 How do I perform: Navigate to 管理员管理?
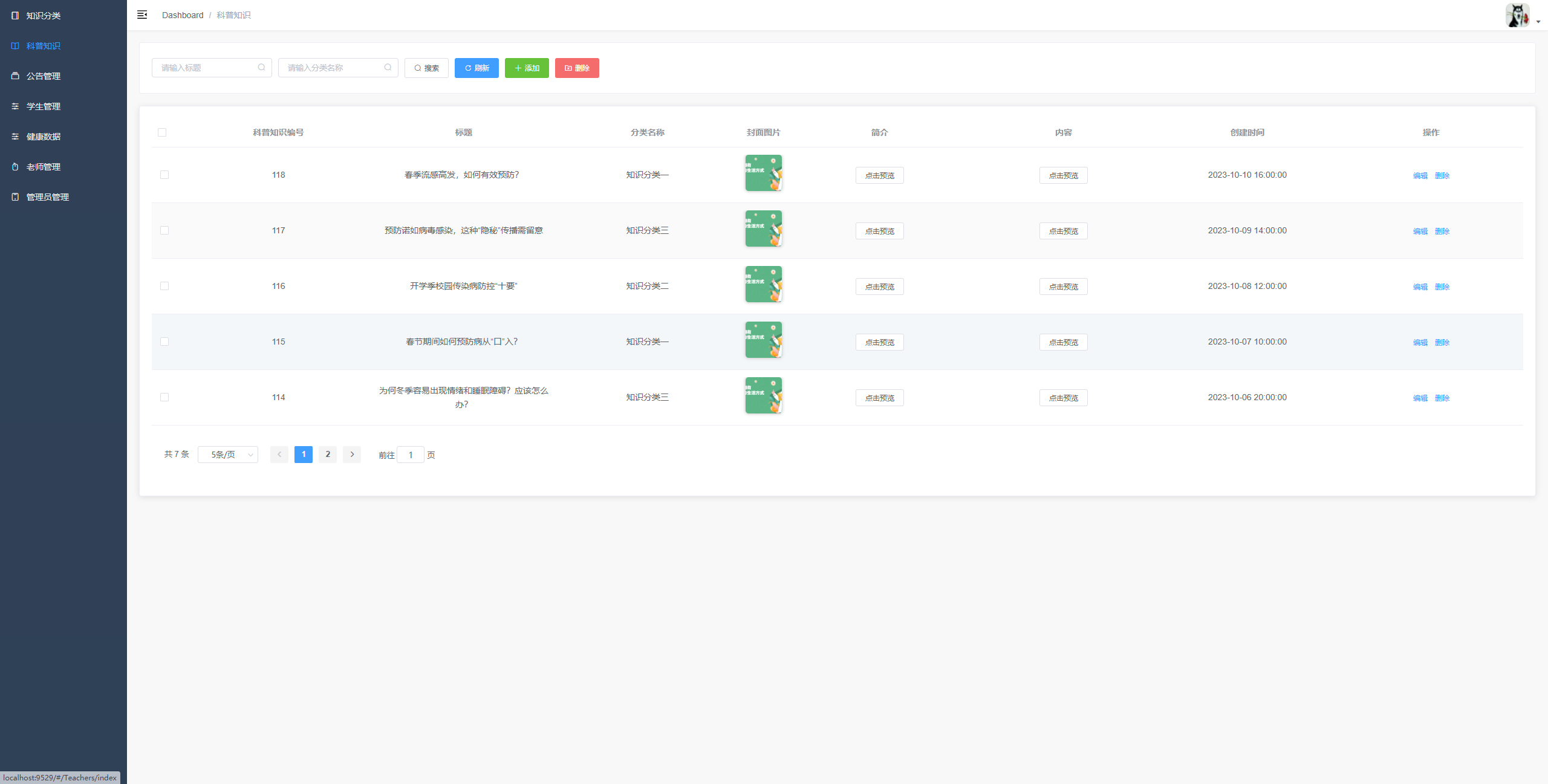pyautogui.click(x=63, y=197)
